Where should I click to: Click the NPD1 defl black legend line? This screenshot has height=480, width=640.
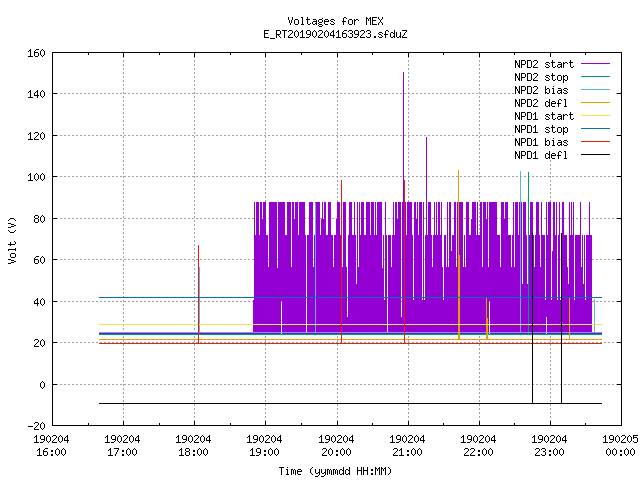pyautogui.click(x=595, y=155)
